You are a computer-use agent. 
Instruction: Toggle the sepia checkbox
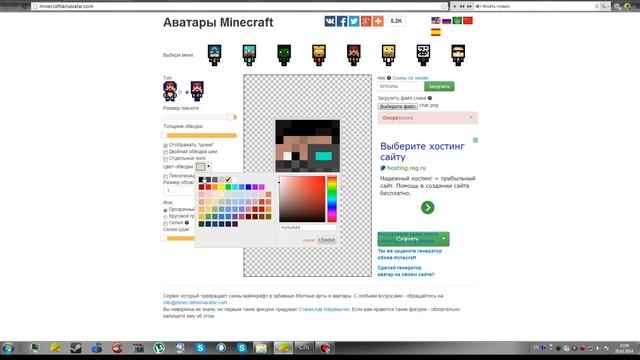[x=165, y=223]
